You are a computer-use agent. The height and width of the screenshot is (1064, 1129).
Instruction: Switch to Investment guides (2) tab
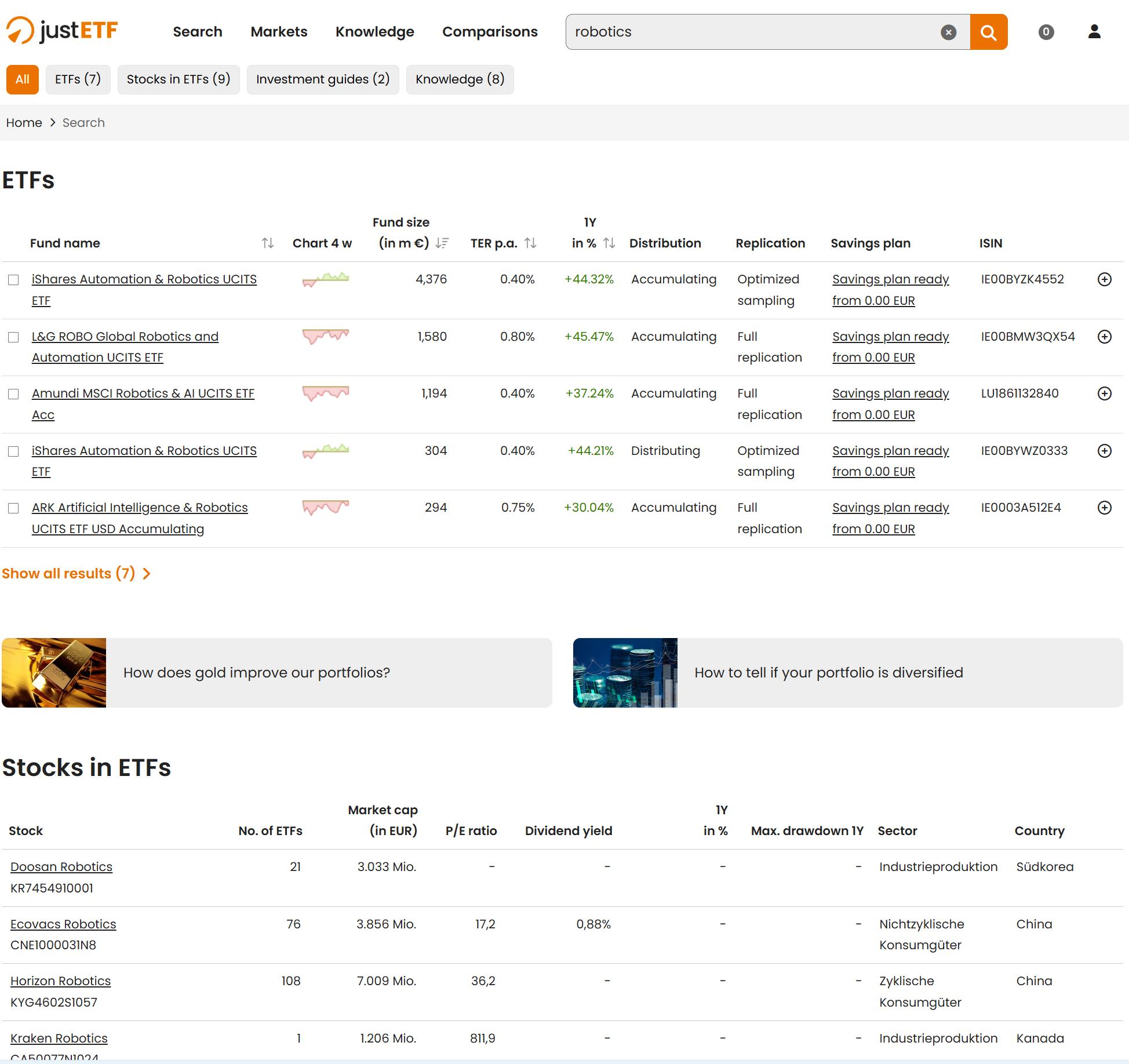coord(323,79)
